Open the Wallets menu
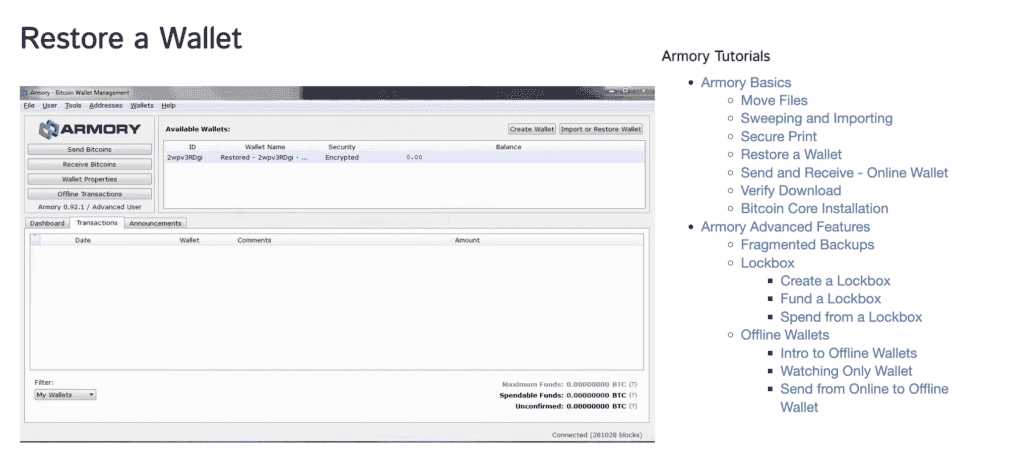This screenshot has width=1024, height=462. coord(142,105)
